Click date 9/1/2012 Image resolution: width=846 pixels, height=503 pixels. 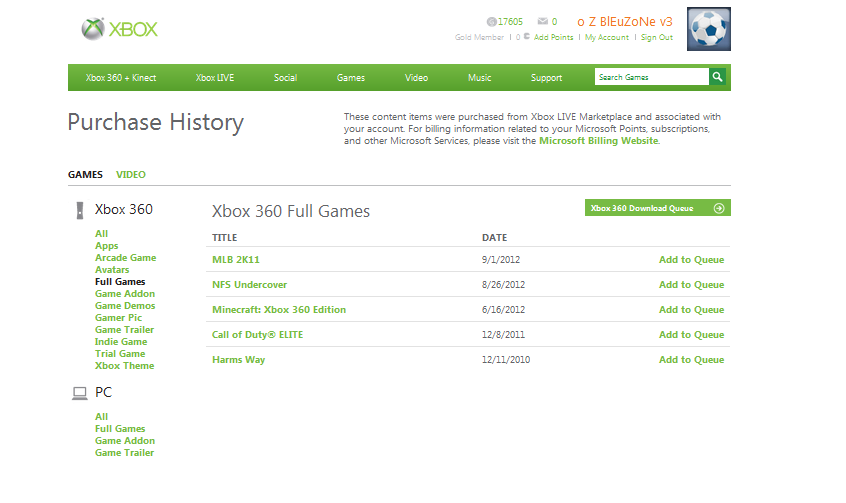tap(501, 260)
